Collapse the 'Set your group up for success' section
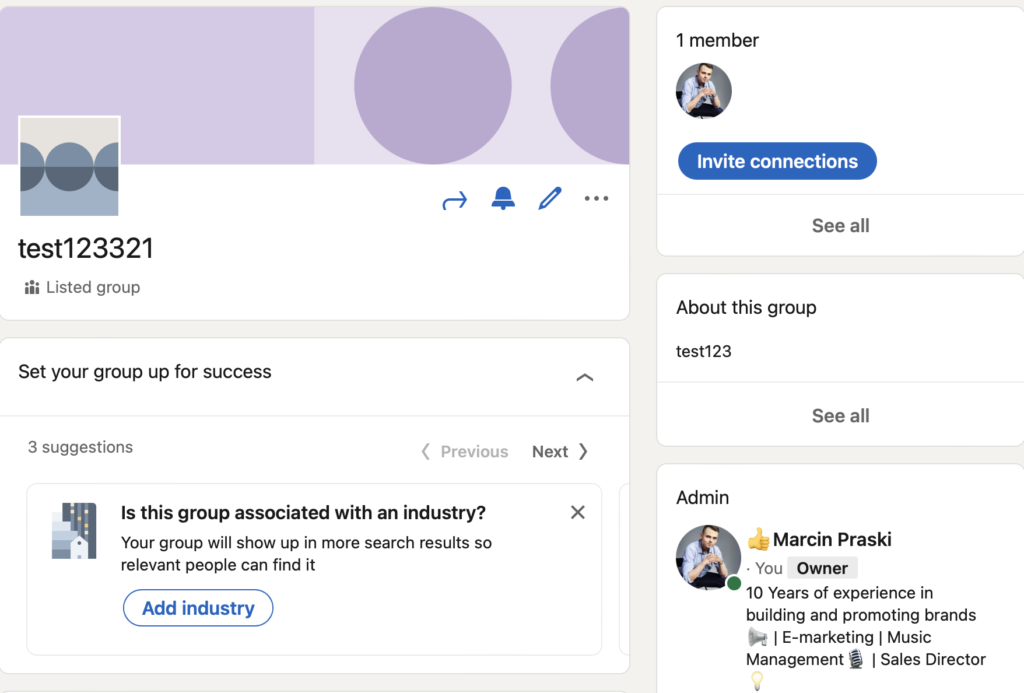Image resolution: width=1024 pixels, height=693 pixels. [x=585, y=377]
